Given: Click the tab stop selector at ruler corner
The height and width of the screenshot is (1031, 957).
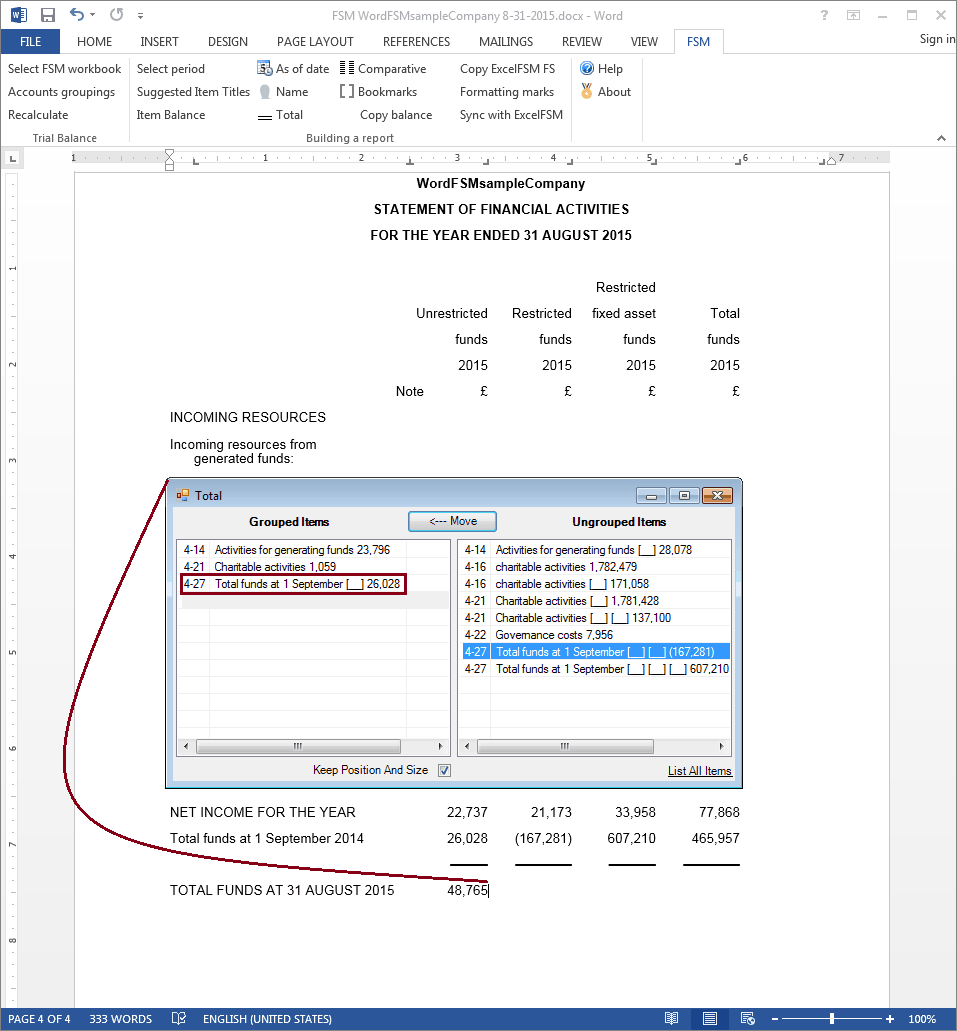Looking at the screenshot, I should pyautogui.click(x=13, y=158).
